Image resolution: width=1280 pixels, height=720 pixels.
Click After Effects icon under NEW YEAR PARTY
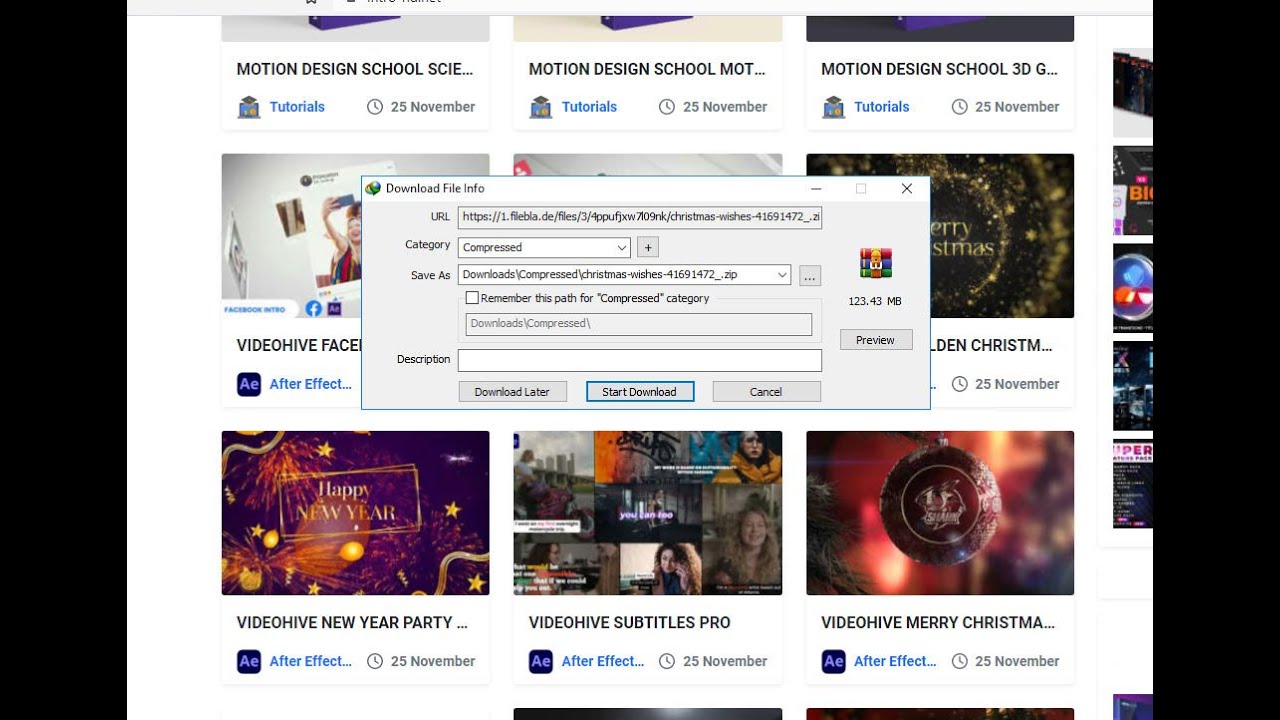pos(249,661)
